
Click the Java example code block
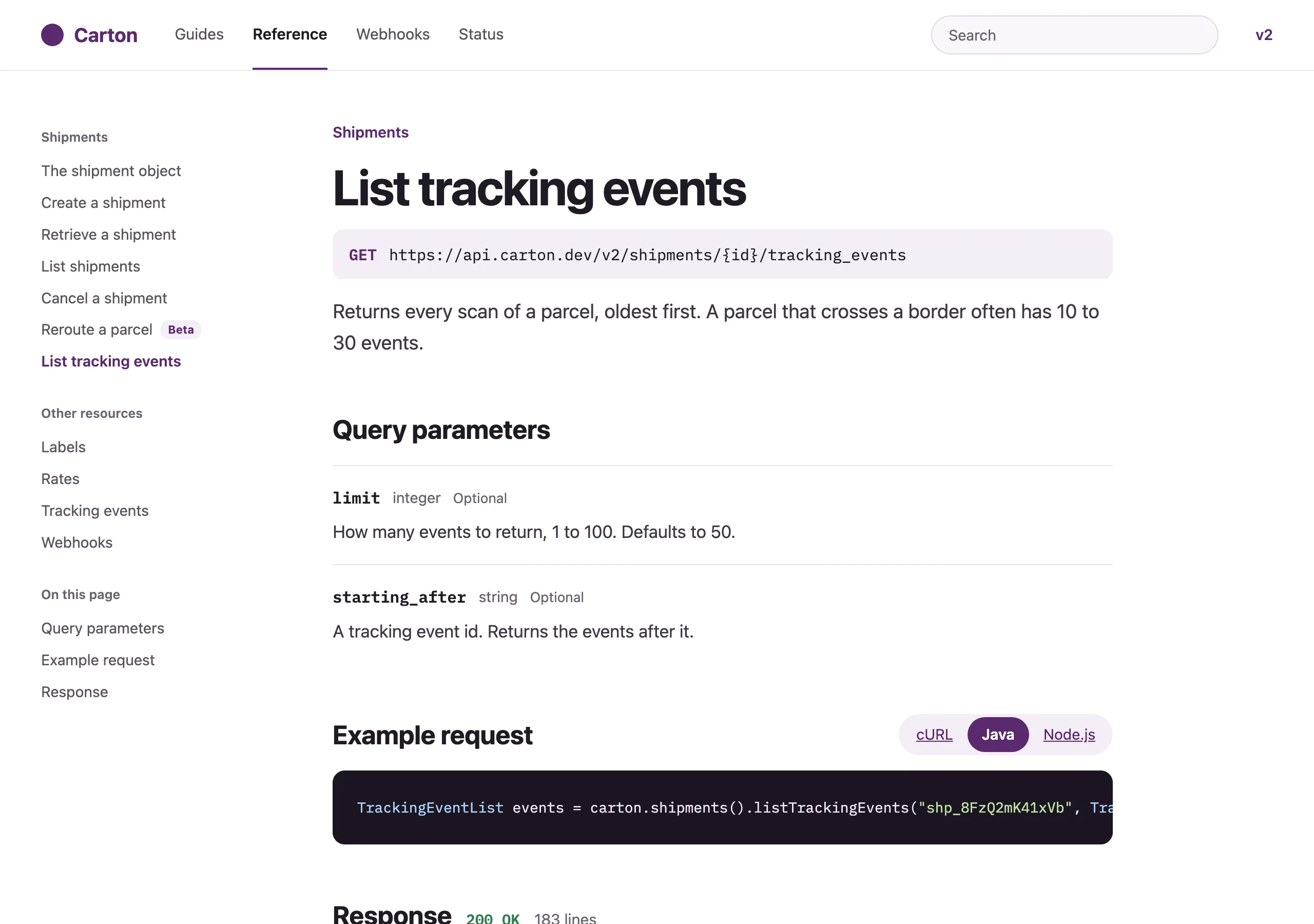point(722,807)
